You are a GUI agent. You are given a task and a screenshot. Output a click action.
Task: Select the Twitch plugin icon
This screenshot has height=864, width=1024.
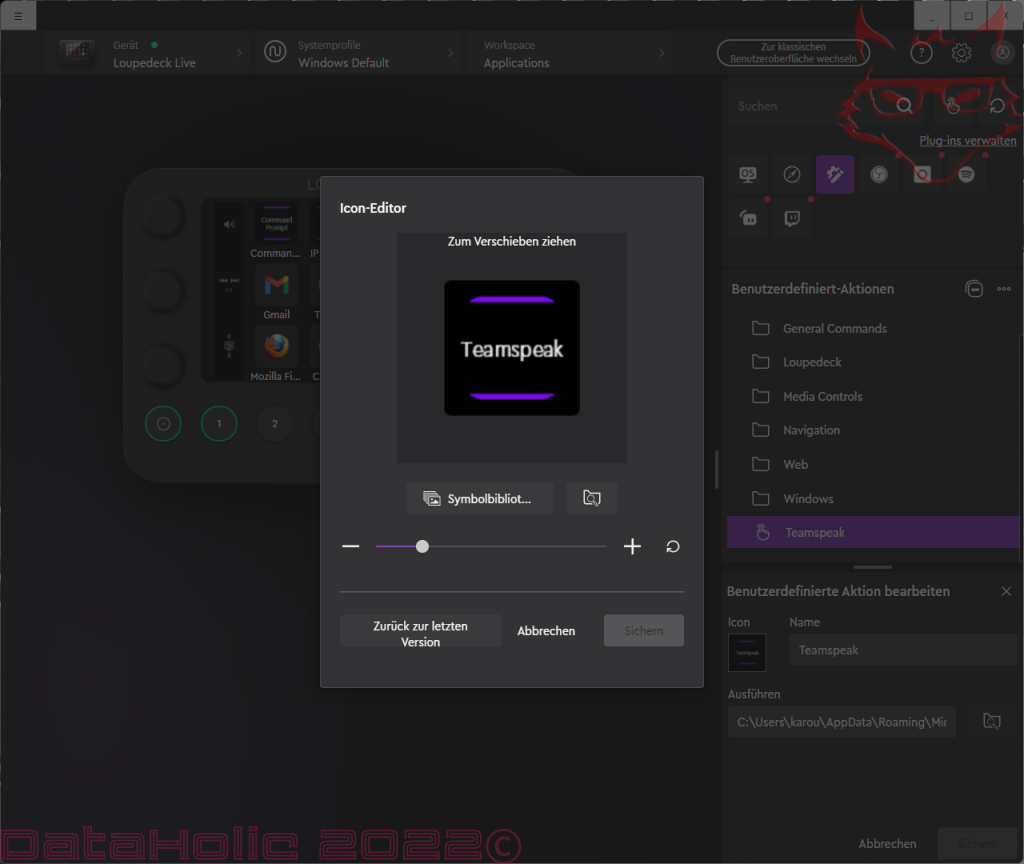pos(792,218)
